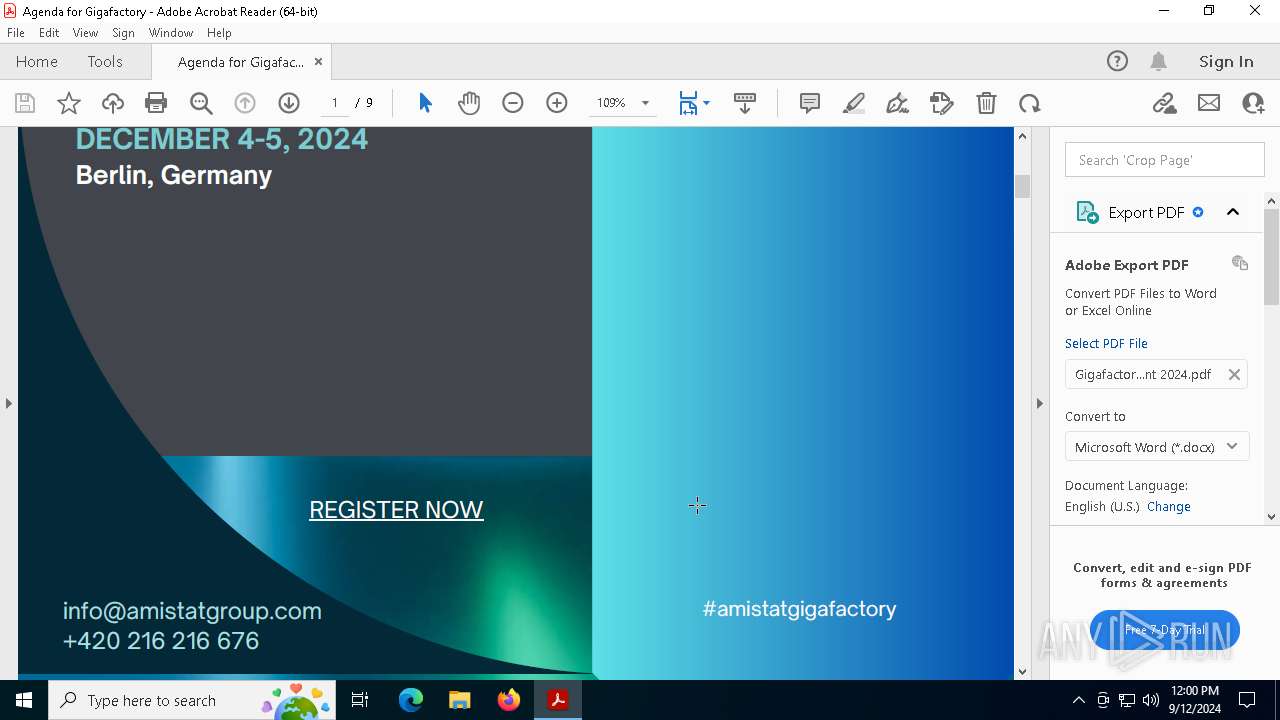Activate the hand pan tool

click(469, 103)
